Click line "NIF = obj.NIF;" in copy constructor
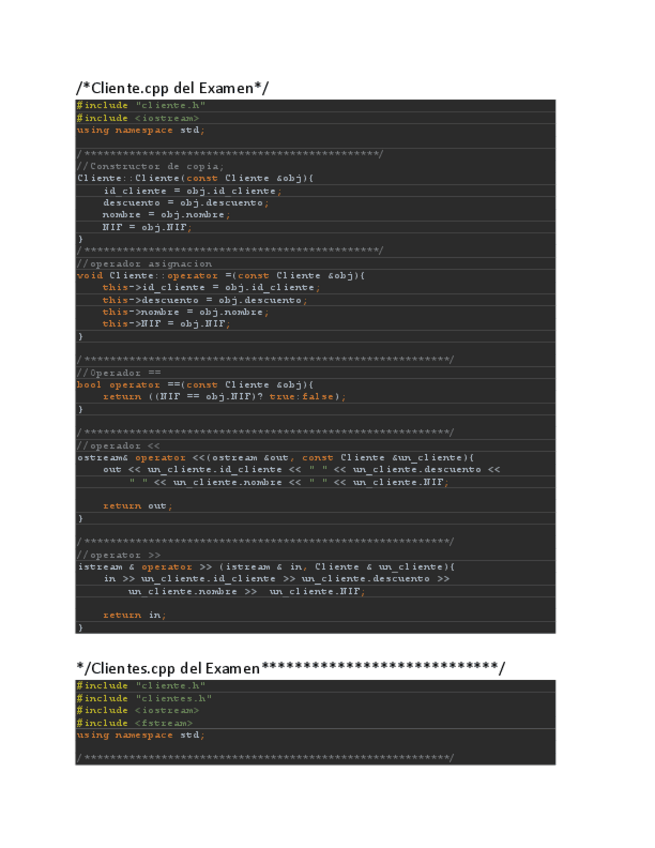This screenshot has width=655, height=848. 147,227
